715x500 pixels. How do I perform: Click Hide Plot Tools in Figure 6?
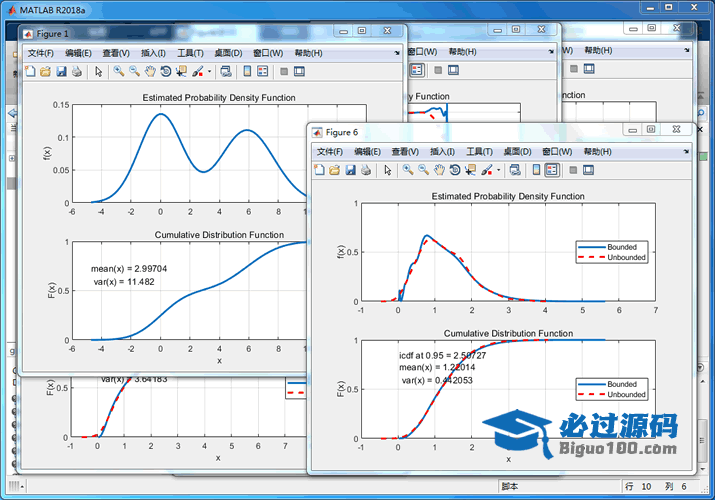(573, 170)
